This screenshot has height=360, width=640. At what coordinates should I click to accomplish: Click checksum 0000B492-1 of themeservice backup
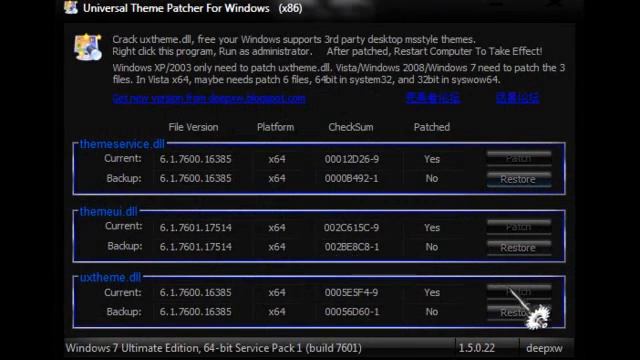[x=351, y=178]
